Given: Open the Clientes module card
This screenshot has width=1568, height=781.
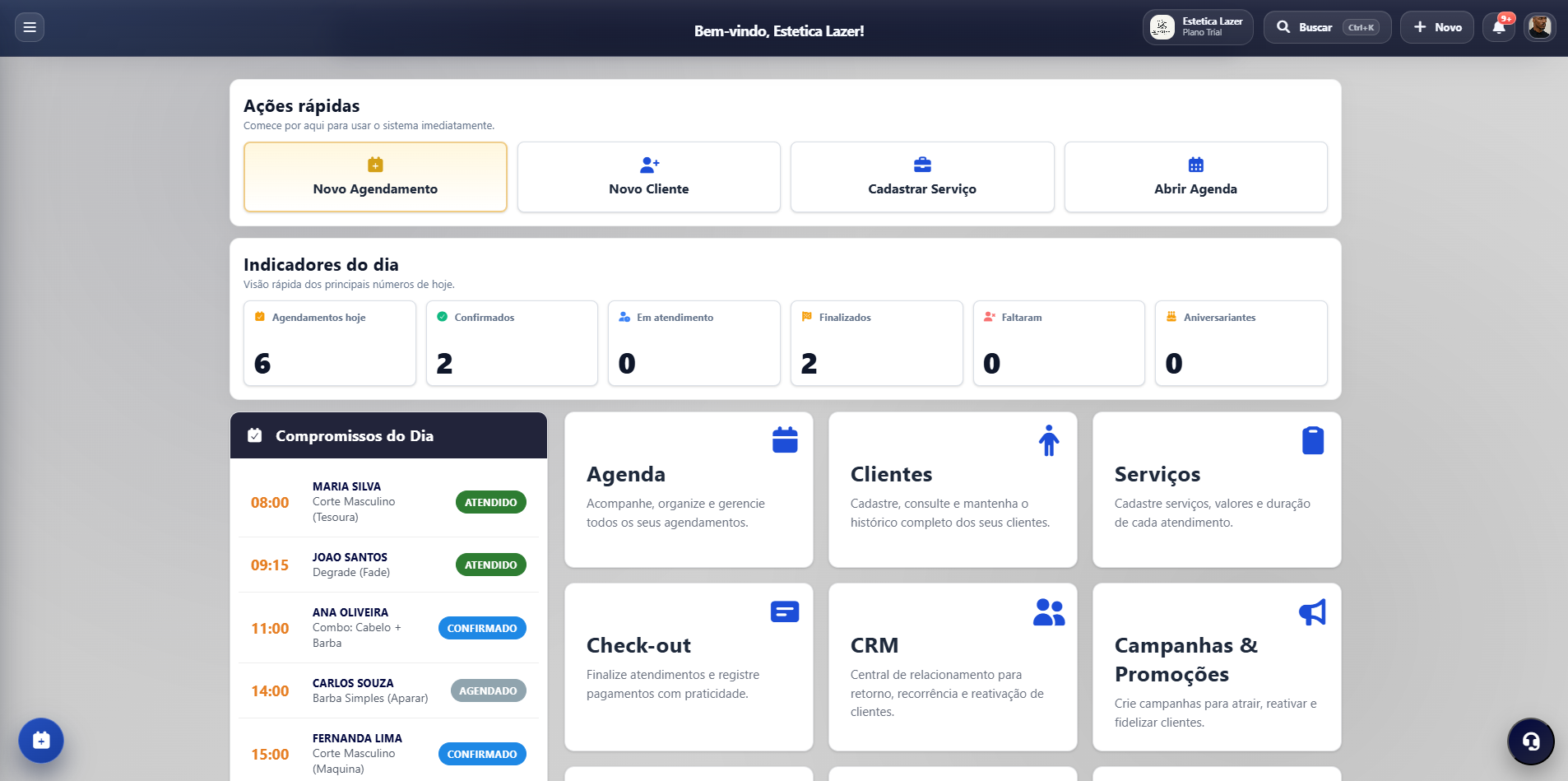Looking at the screenshot, I should click(953, 490).
